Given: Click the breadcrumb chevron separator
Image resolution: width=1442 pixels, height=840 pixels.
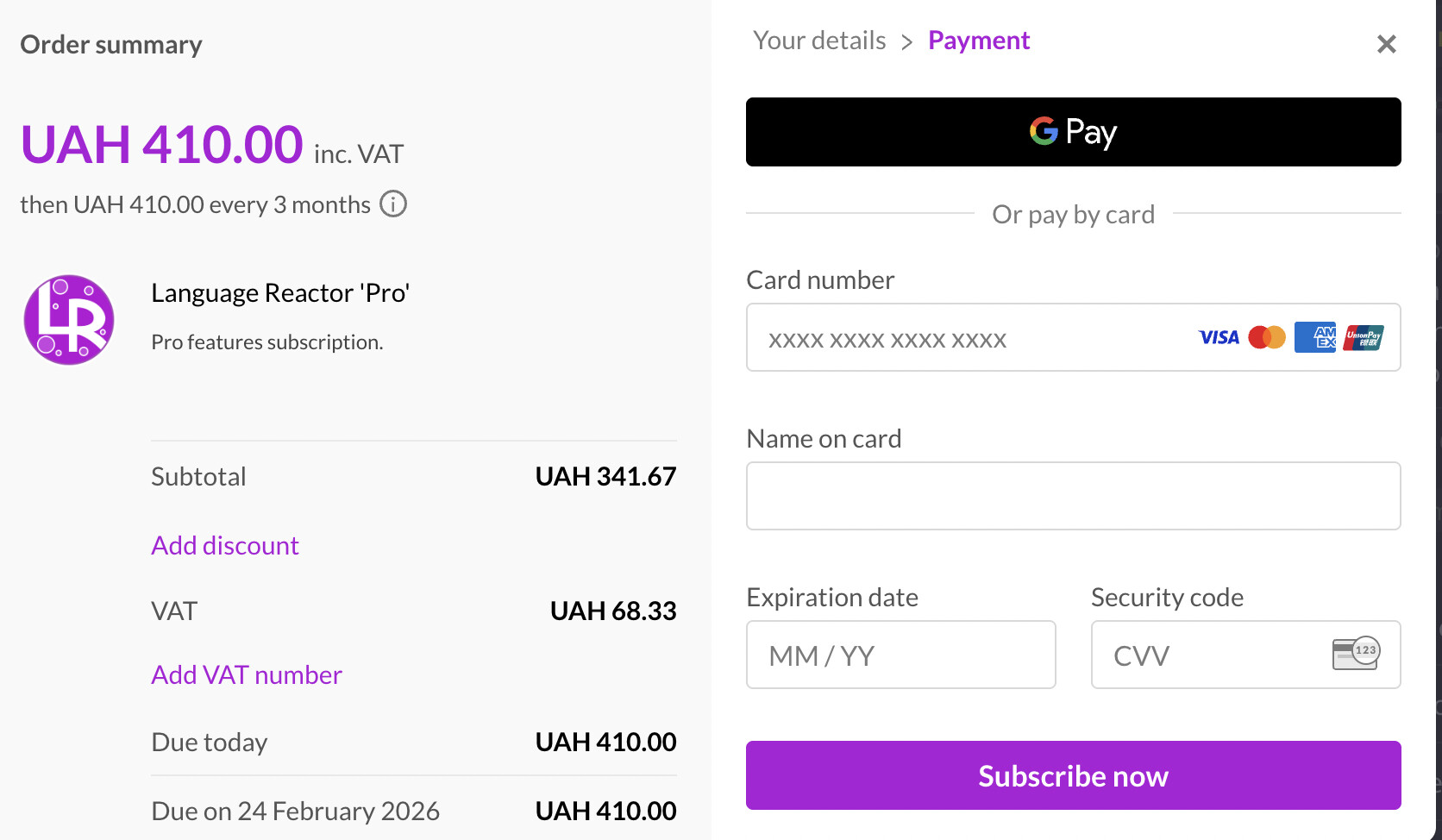Looking at the screenshot, I should click(906, 42).
